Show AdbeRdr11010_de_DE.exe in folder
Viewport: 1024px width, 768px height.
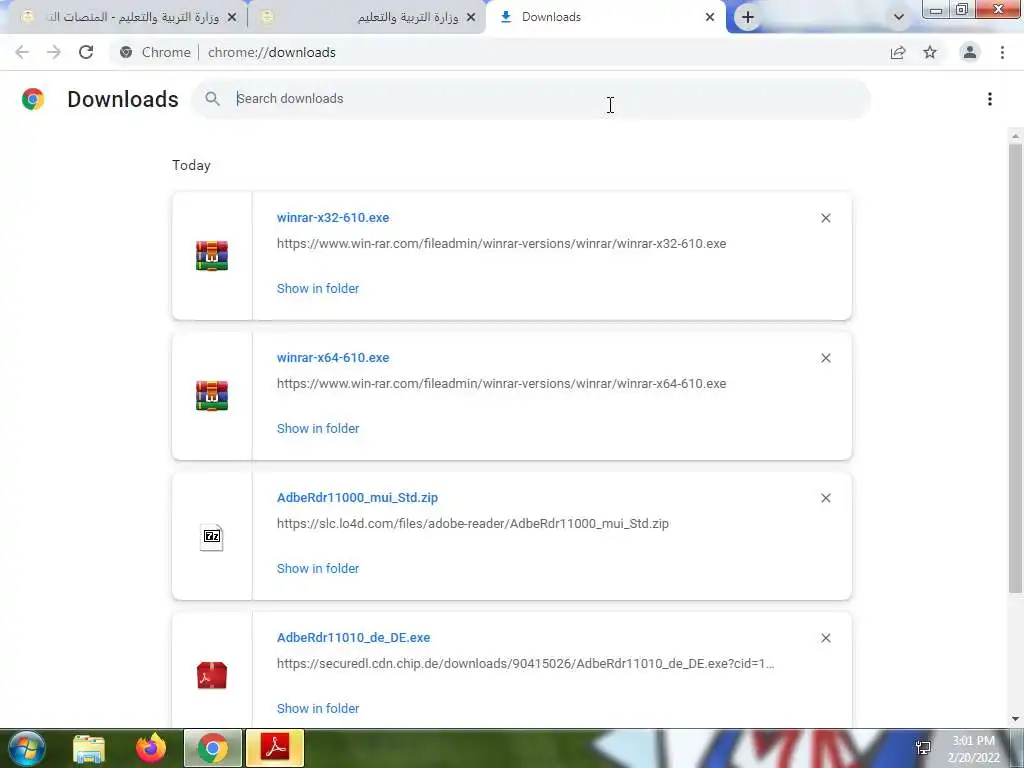click(x=318, y=708)
